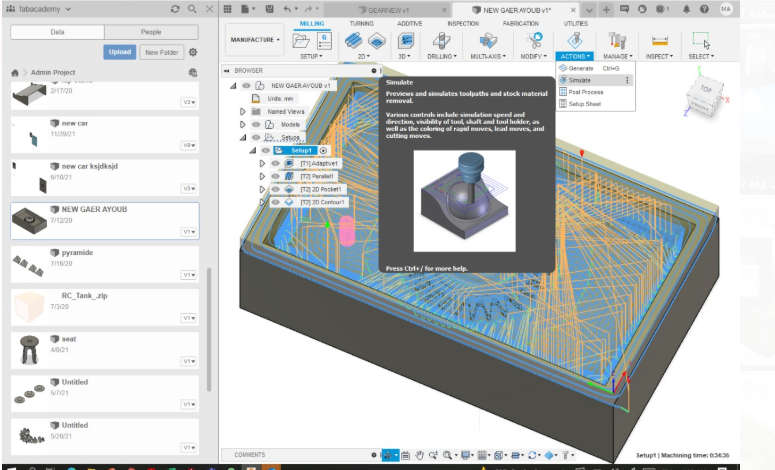Choose Setup Sheet from Actions menu

pos(595,104)
